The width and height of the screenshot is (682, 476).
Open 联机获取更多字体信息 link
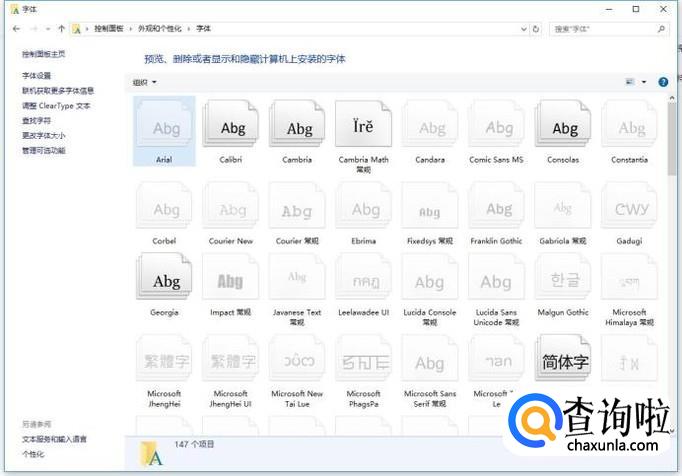point(58,91)
